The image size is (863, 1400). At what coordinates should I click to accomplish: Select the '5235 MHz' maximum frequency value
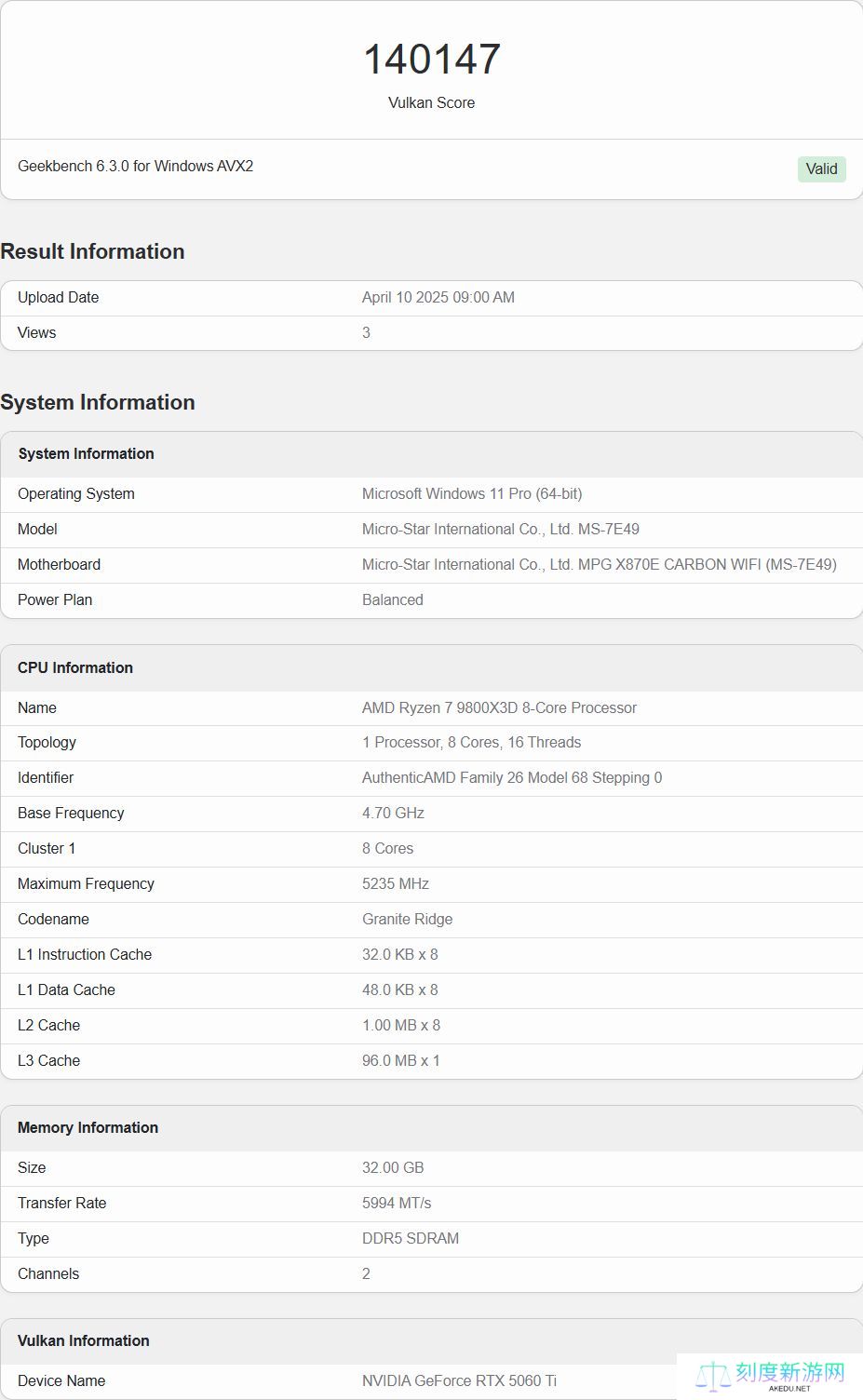coord(396,884)
